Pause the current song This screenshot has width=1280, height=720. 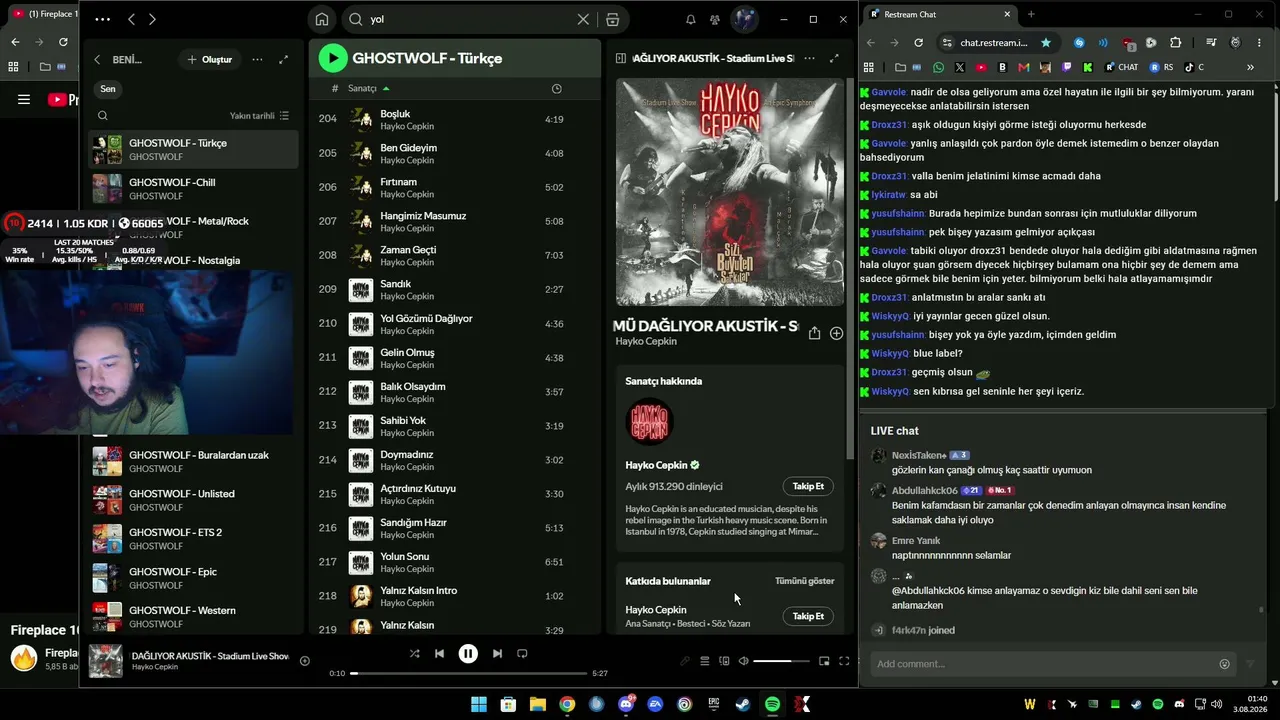[x=468, y=654]
